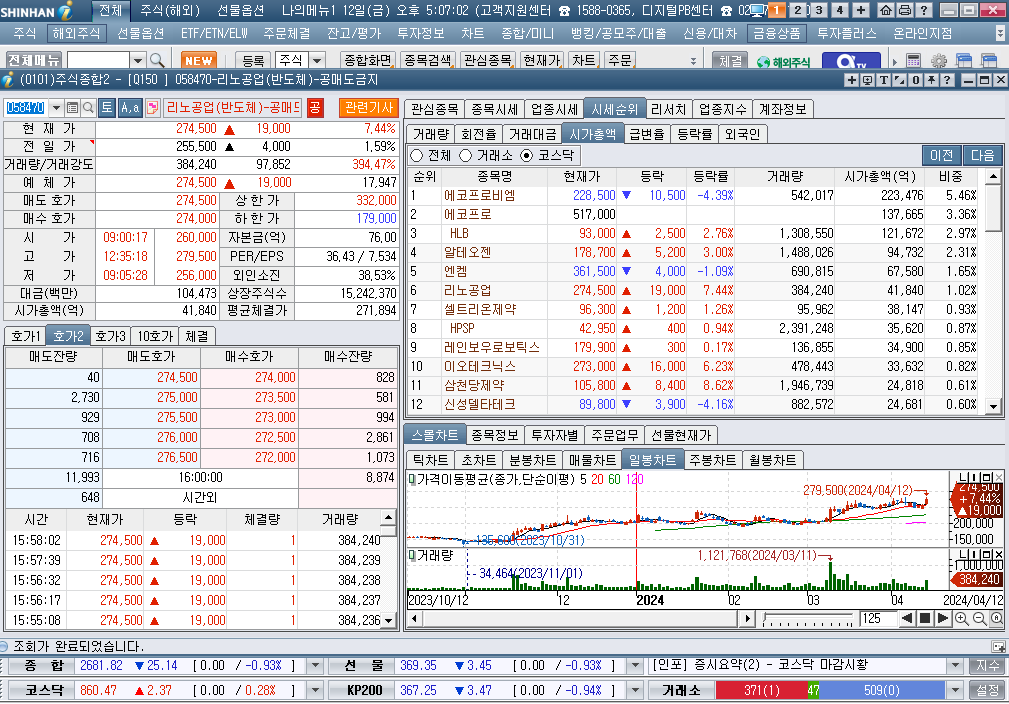Click the chart auto-fit magnifier icon
Screen dimensions: 1009x704
click(996, 618)
